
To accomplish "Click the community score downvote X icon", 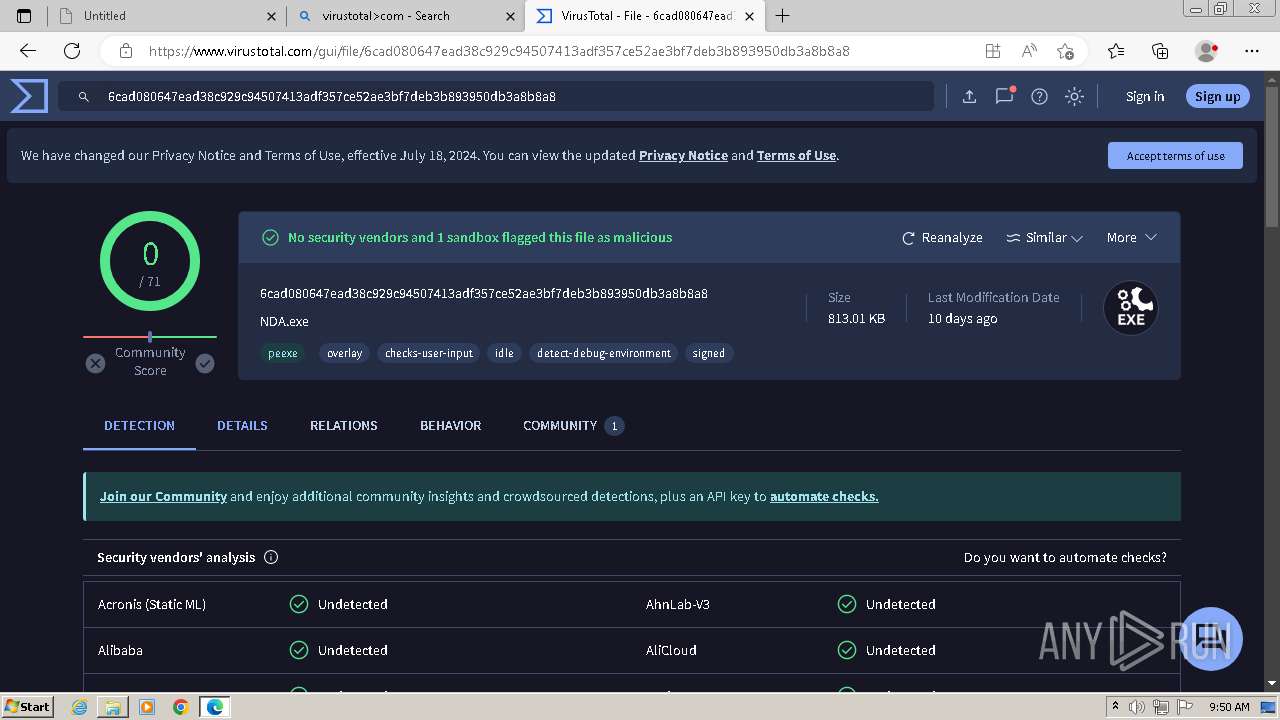I will 95,363.
